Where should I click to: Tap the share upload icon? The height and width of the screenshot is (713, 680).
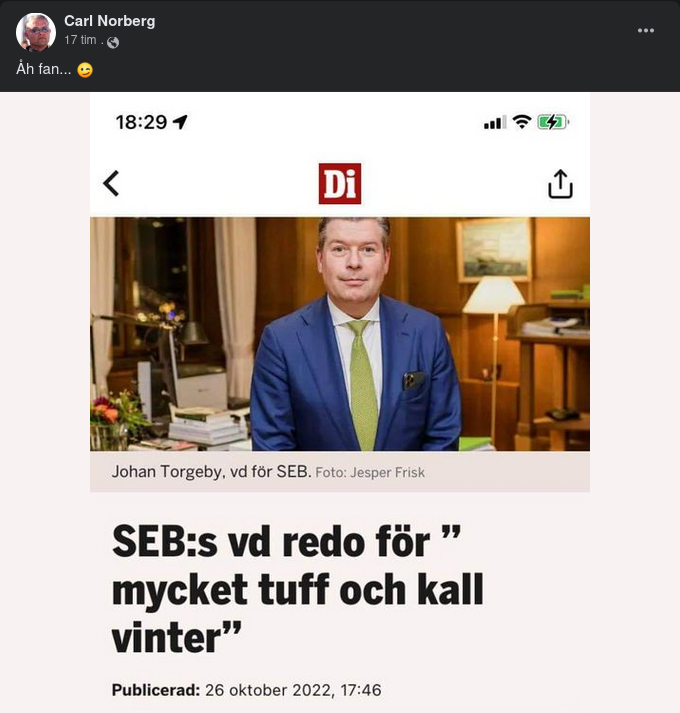point(560,184)
